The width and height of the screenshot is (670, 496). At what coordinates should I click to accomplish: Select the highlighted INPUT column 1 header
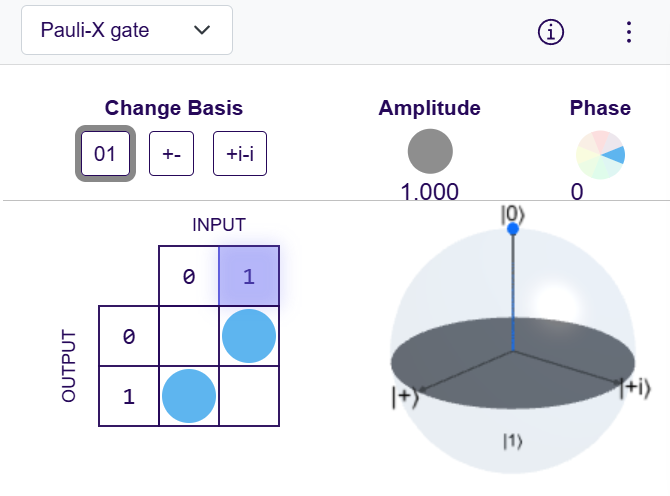pyautogui.click(x=249, y=276)
